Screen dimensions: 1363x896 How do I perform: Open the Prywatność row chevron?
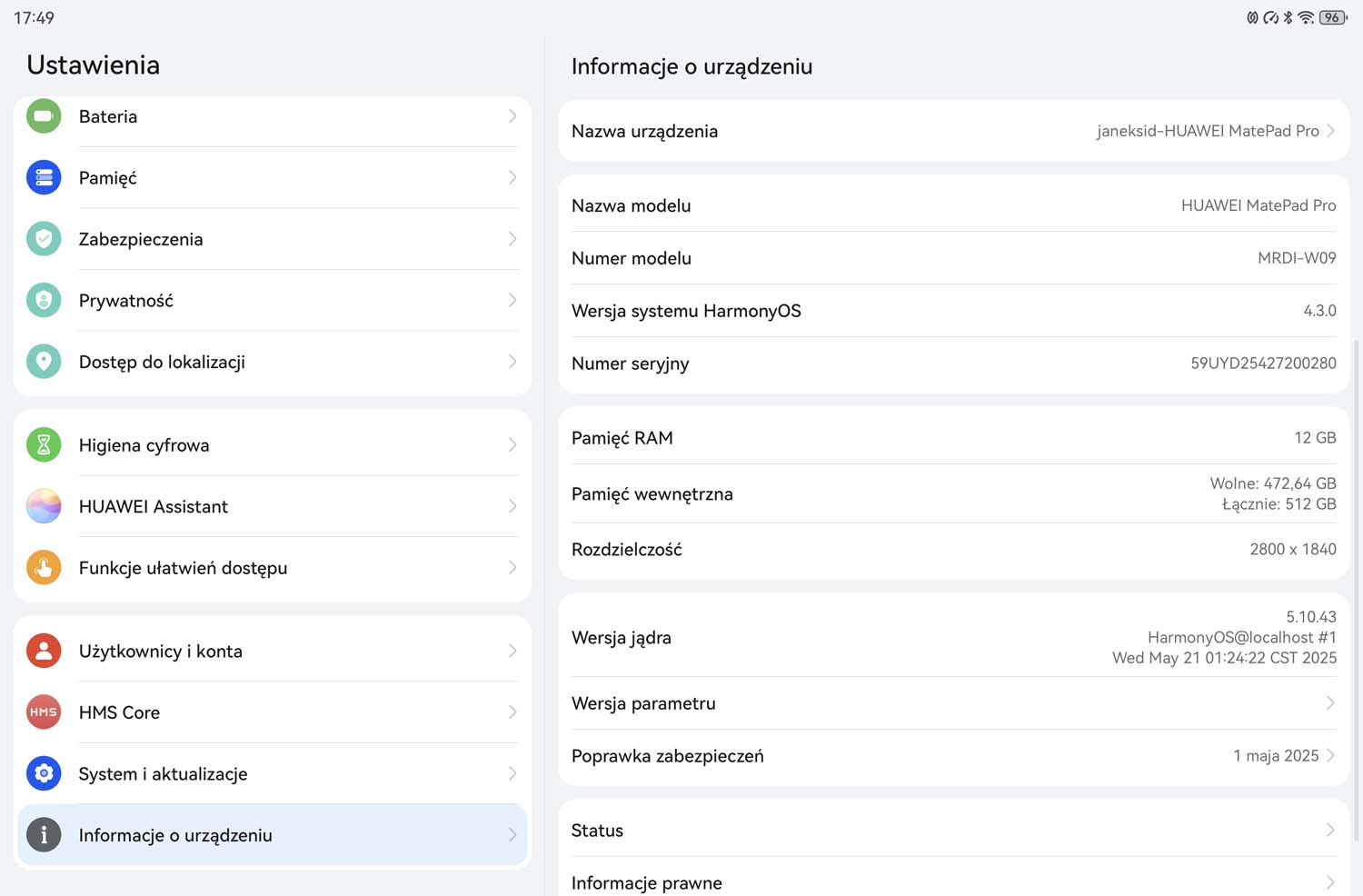(x=512, y=300)
